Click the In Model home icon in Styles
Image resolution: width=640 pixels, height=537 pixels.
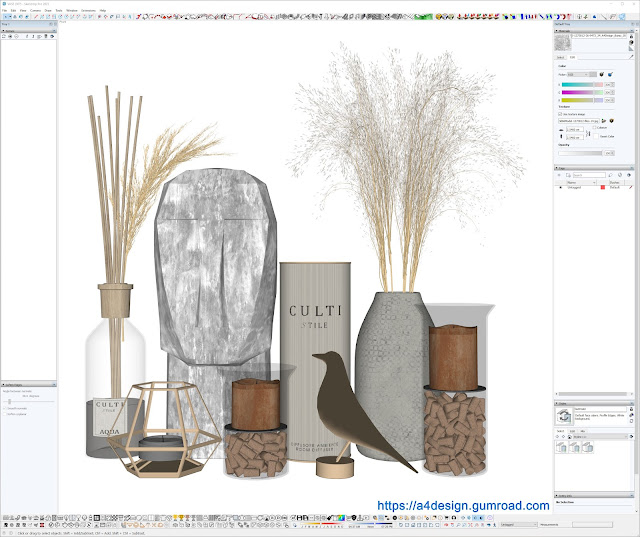tap(569, 437)
